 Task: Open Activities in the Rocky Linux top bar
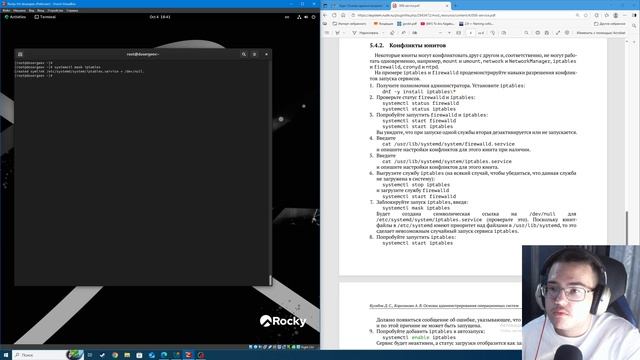[x=15, y=17]
